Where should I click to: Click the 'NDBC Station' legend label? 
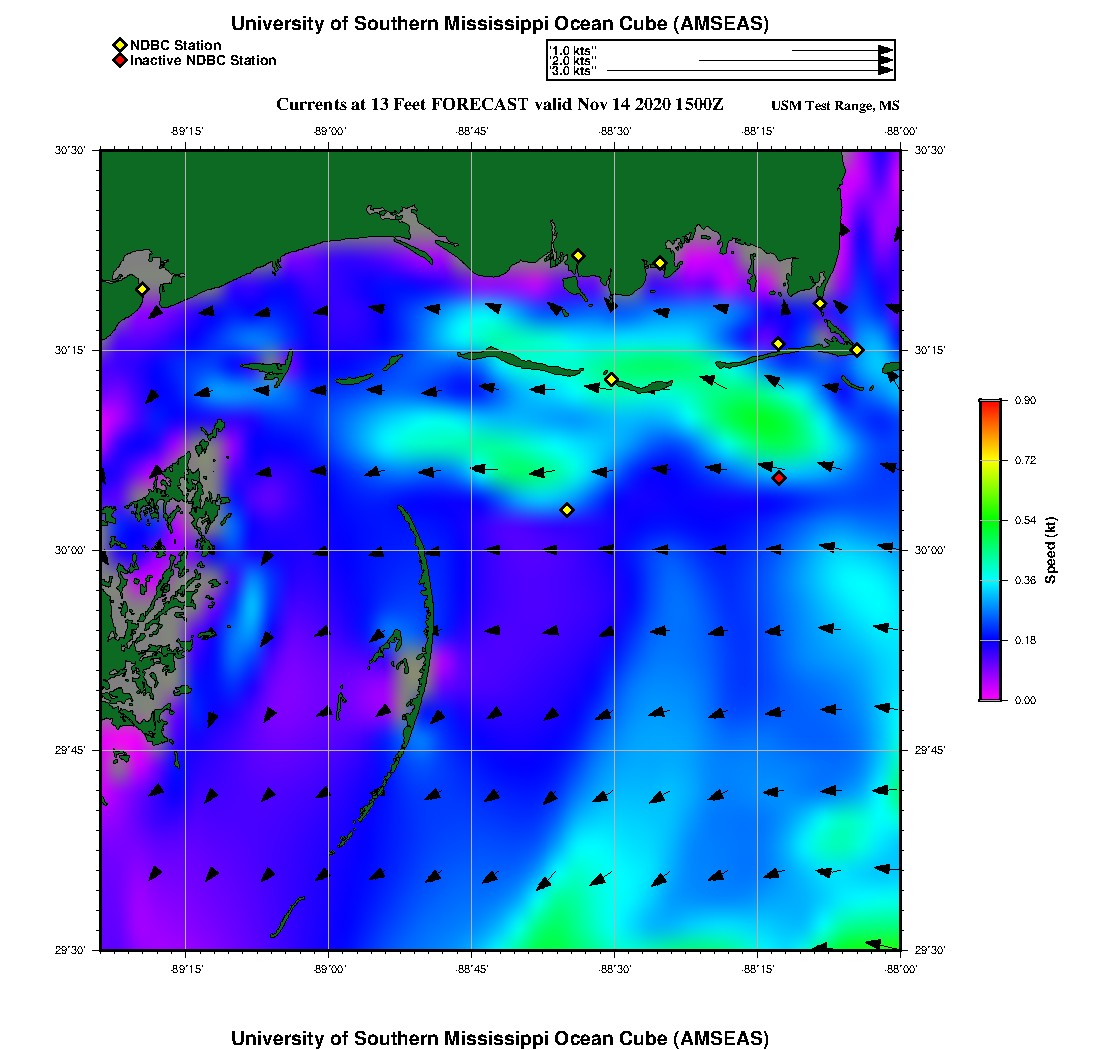(x=176, y=45)
